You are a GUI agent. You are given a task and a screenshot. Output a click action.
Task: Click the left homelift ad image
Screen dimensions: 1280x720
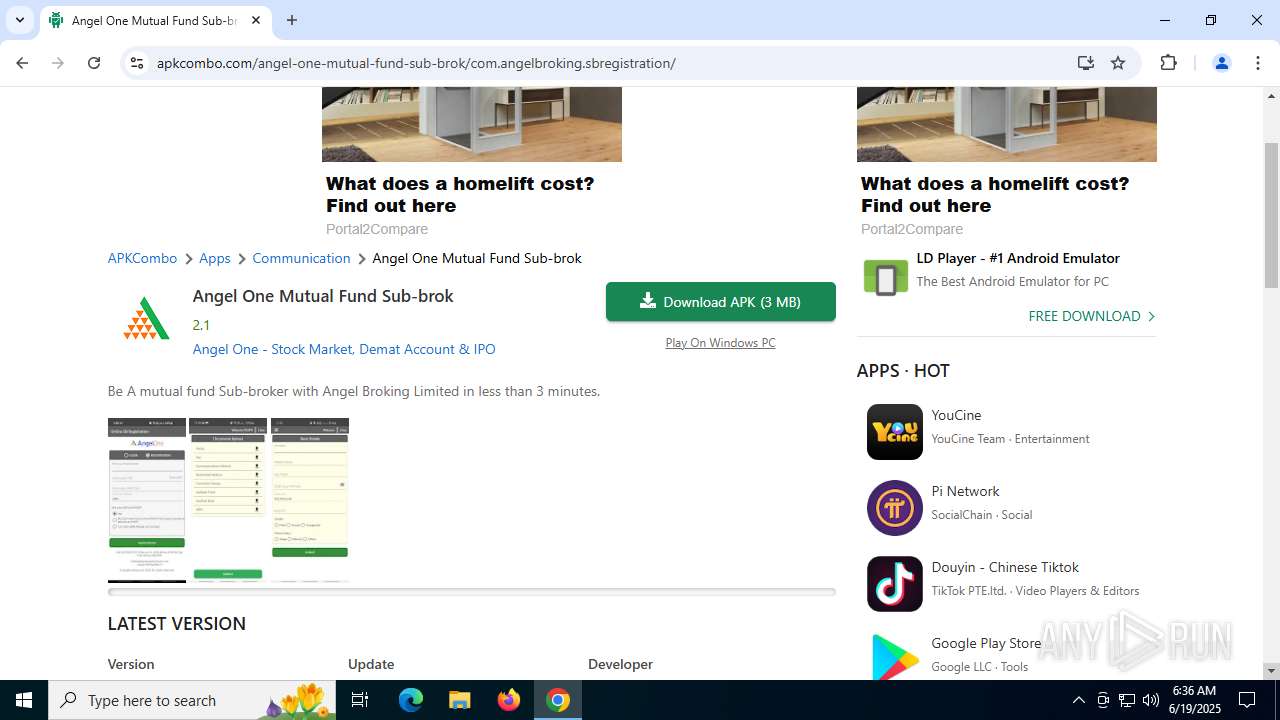tap(472, 124)
